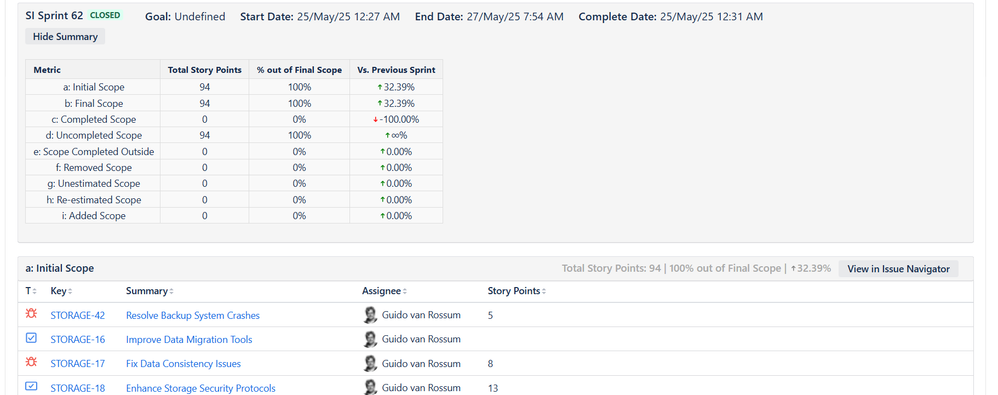Click assignee avatar in STORAGE-17 row
The height and width of the screenshot is (395, 998).
(370, 363)
